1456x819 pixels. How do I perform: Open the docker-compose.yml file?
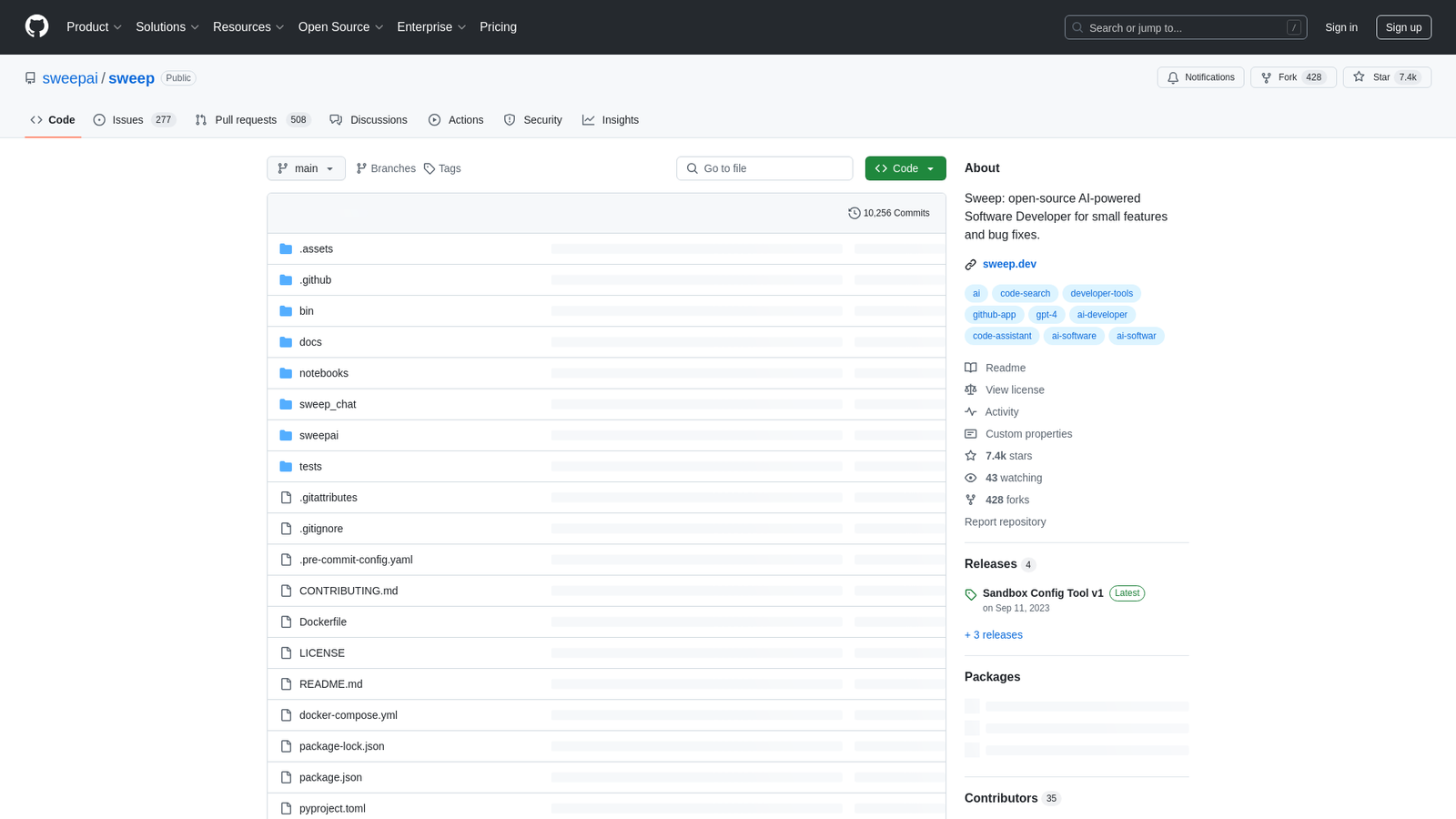tap(349, 715)
